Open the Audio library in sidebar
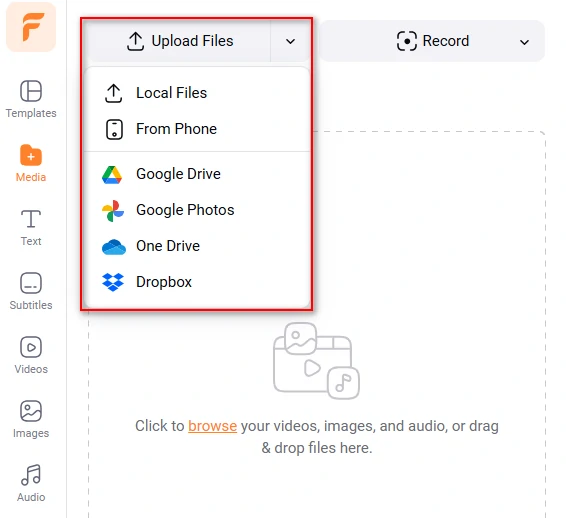566x518 pixels. tap(31, 483)
